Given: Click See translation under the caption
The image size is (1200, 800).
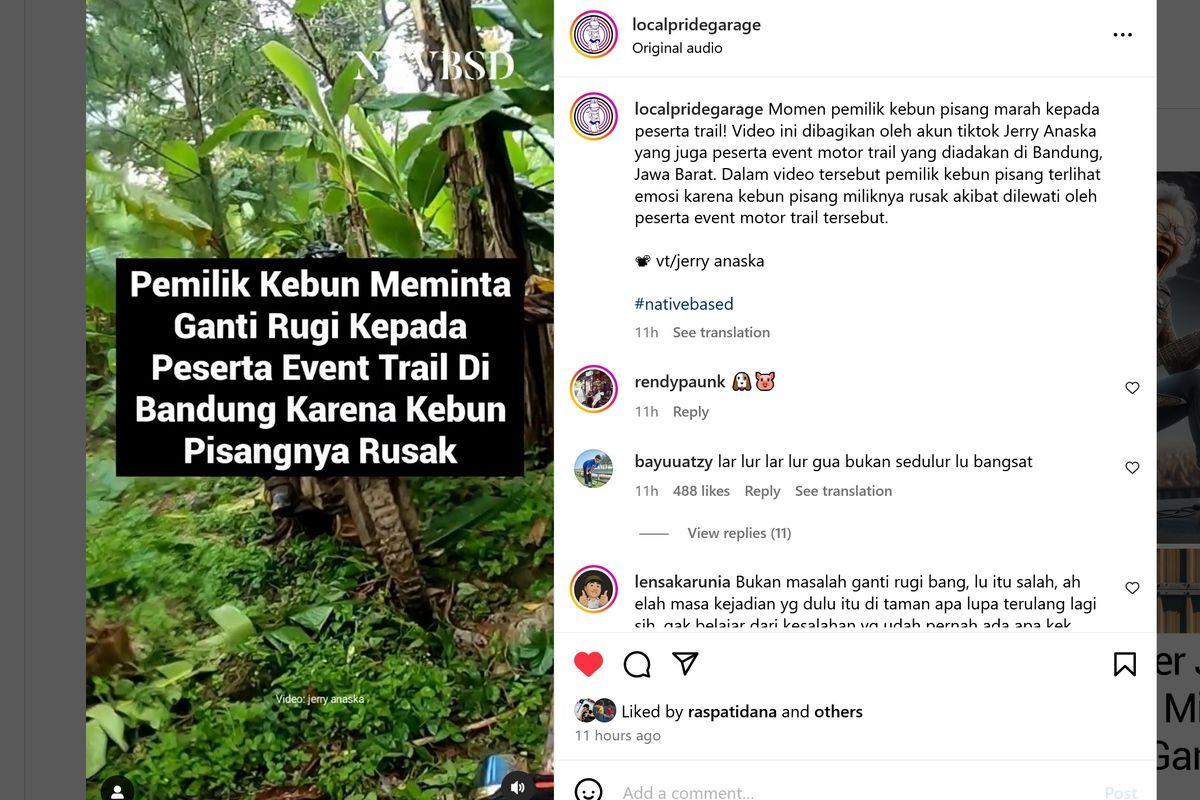Looking at the screenshot, I should coord(721,332).
